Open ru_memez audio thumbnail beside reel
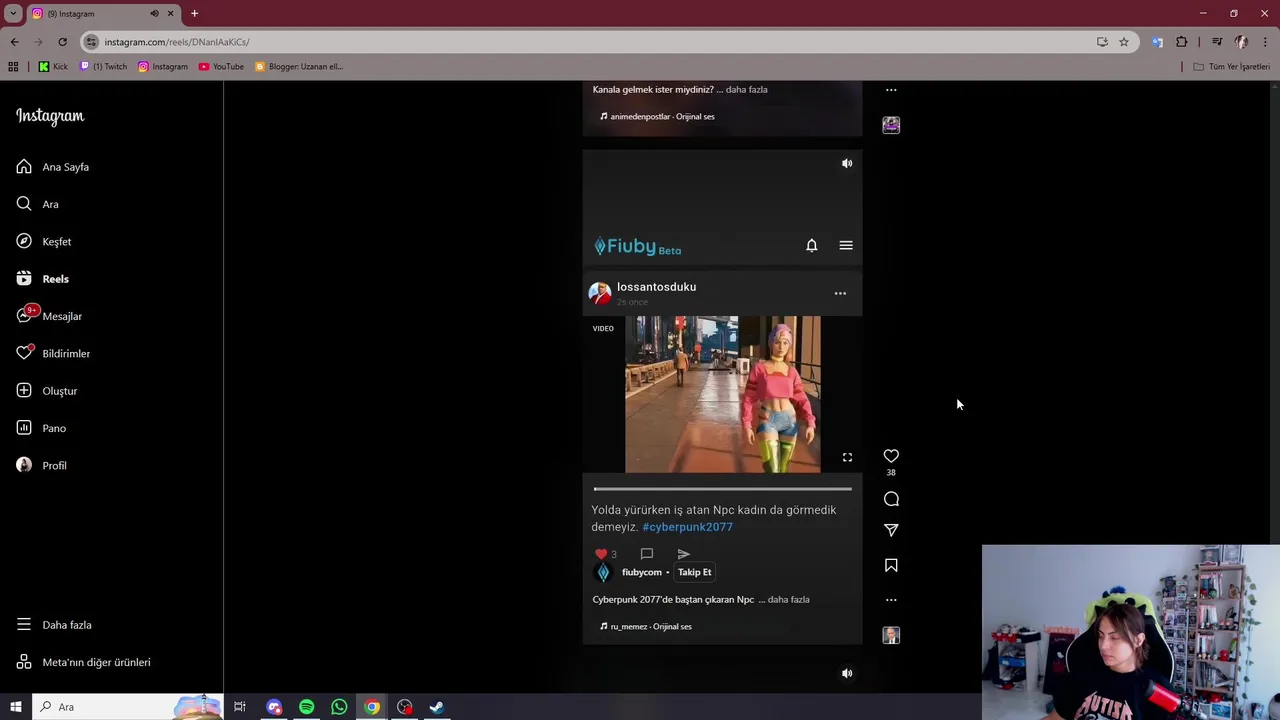1280x720 pixels. (x=891, y=635)
